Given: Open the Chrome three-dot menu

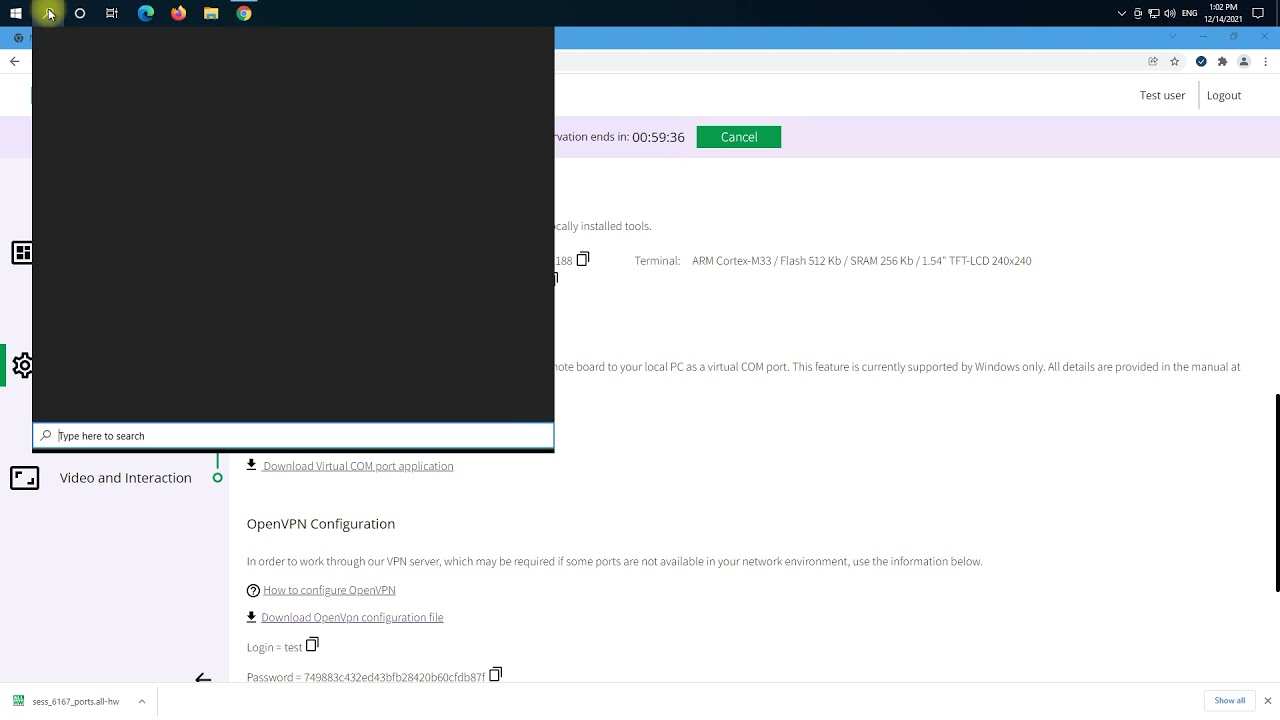Looking at the screenshot, I should [x=1266, y=61].
